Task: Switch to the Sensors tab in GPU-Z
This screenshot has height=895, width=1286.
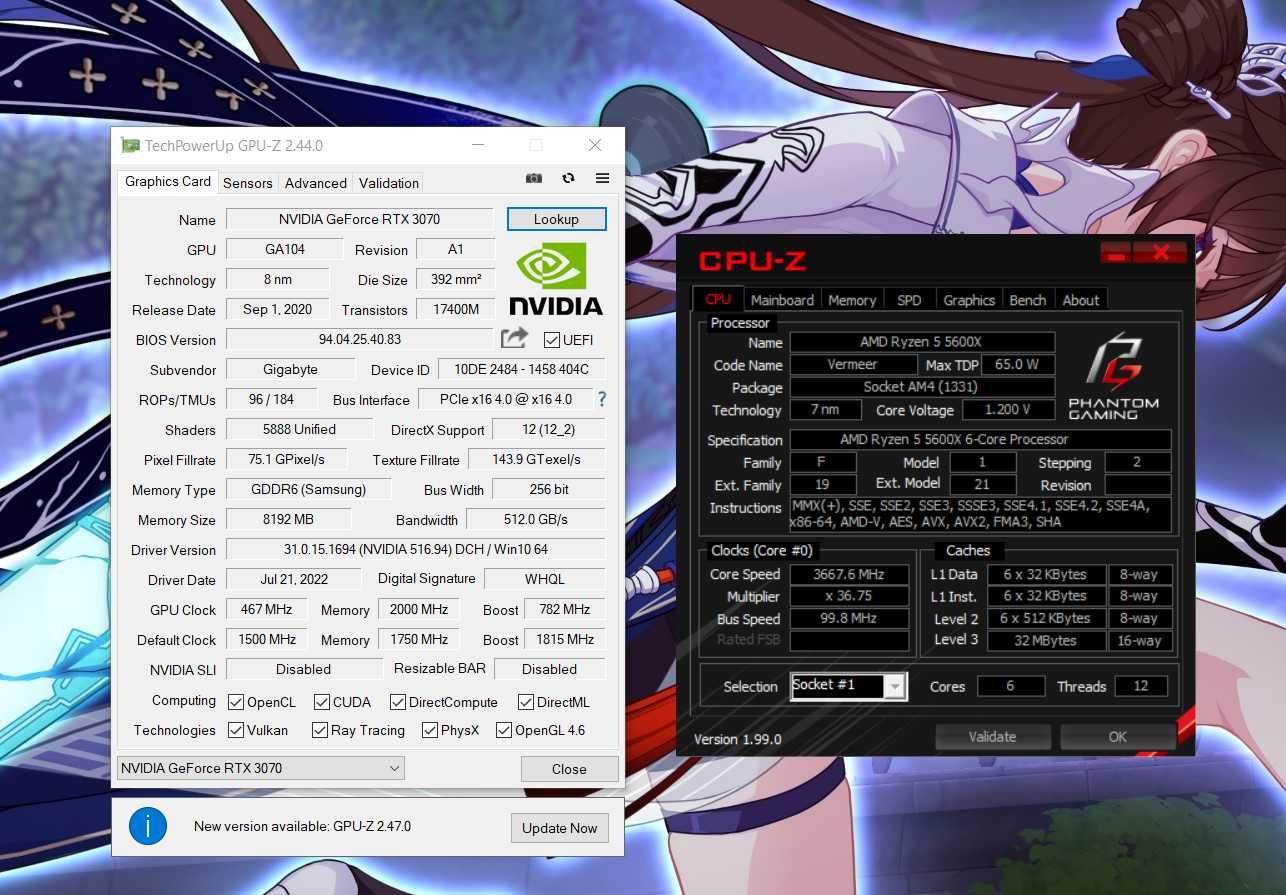Action: pos(248,183)
